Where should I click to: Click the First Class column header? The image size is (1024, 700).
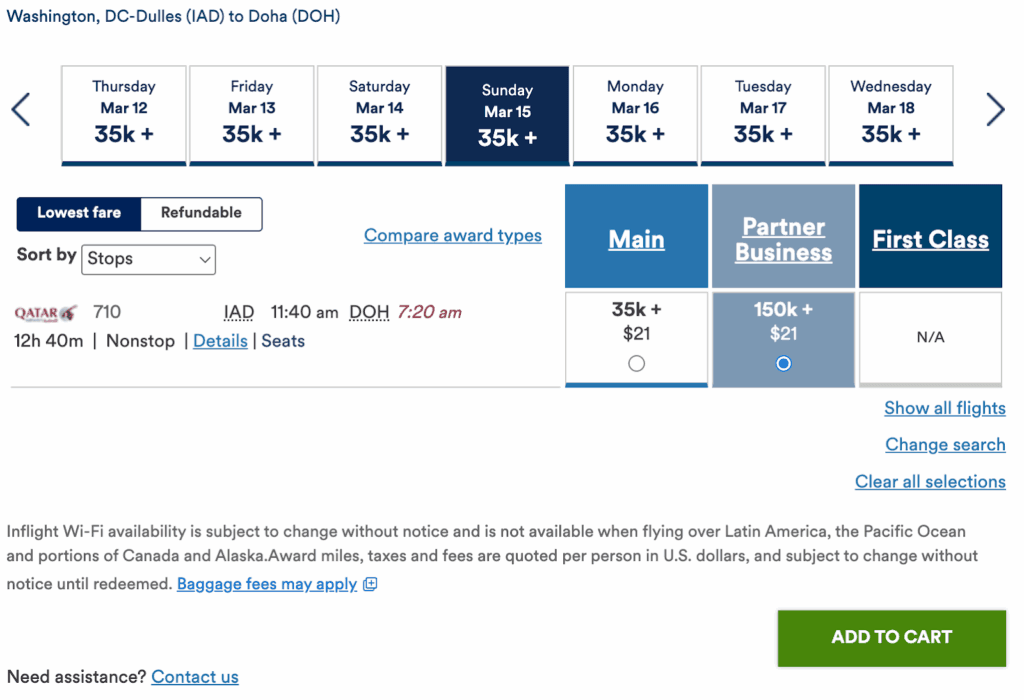pyautogui.click(x=930, y=240)
